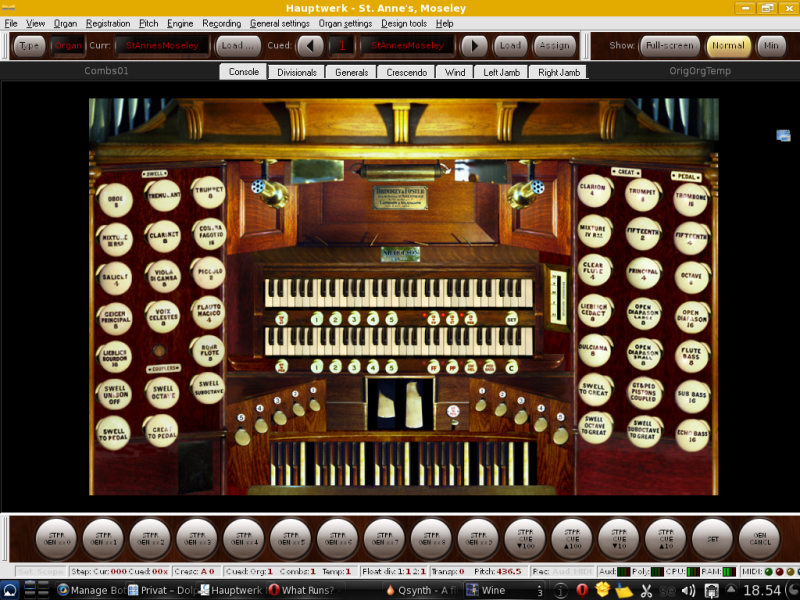Click the FF thumb piston under lower manual
Image resolution: width=800 pixels, height=600 pixels.
click(x=433, y=367)
